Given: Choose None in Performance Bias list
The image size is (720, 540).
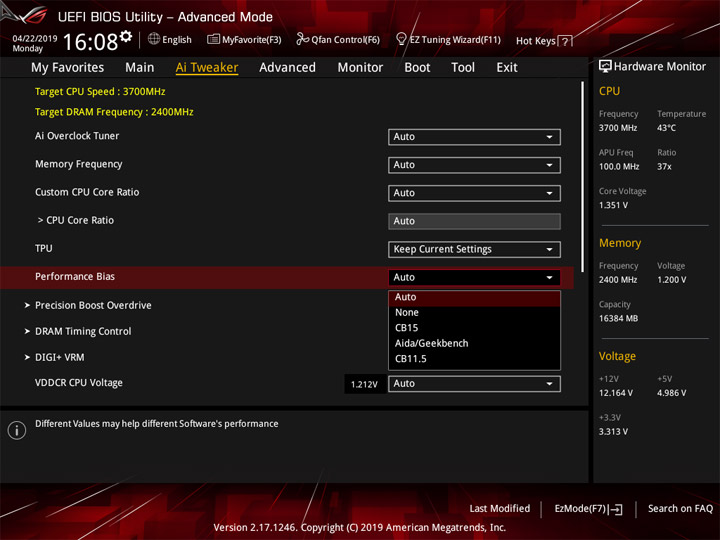Looking at the screenshot, I should [x=474, y=313].
